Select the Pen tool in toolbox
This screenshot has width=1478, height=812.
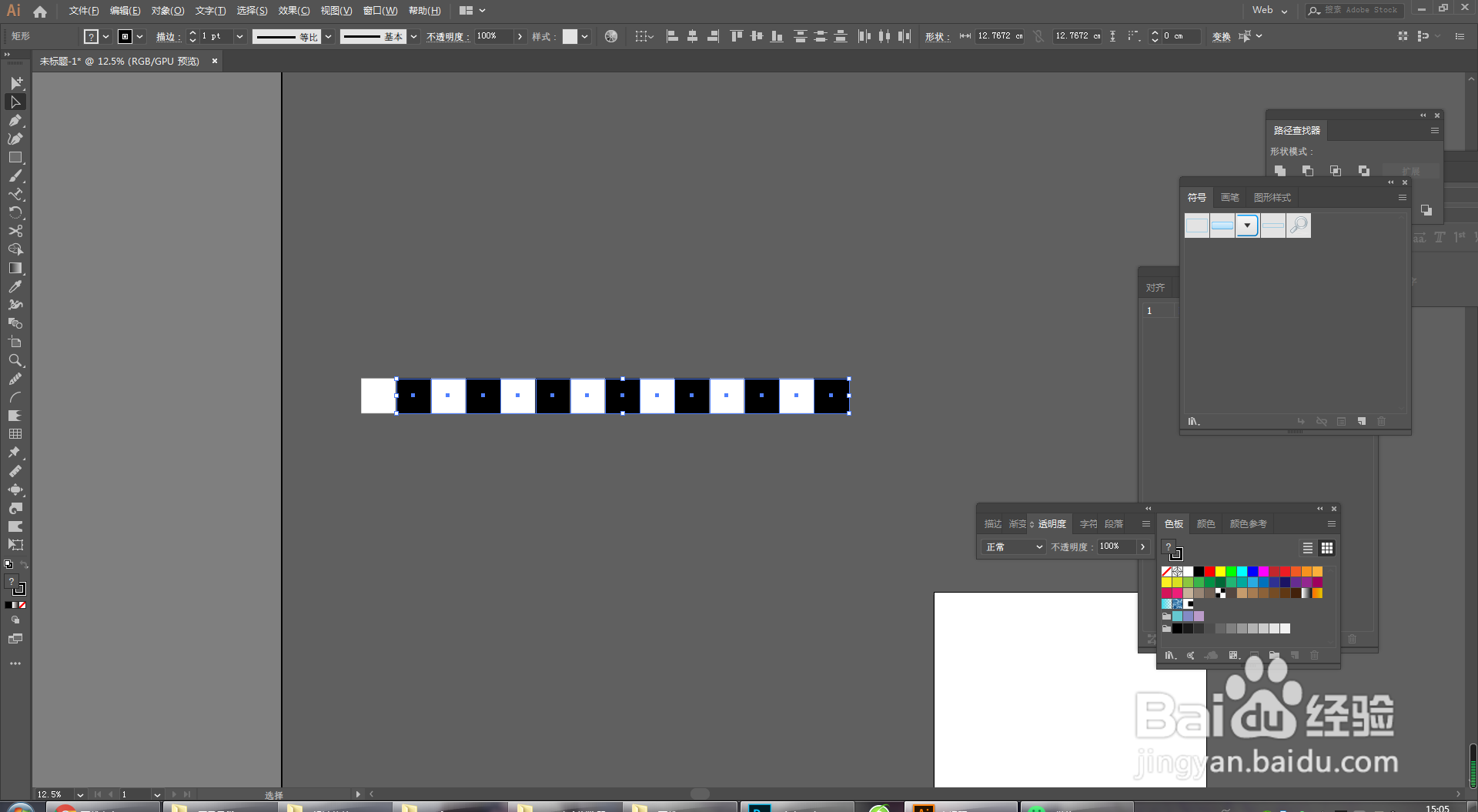coord(15,120)
